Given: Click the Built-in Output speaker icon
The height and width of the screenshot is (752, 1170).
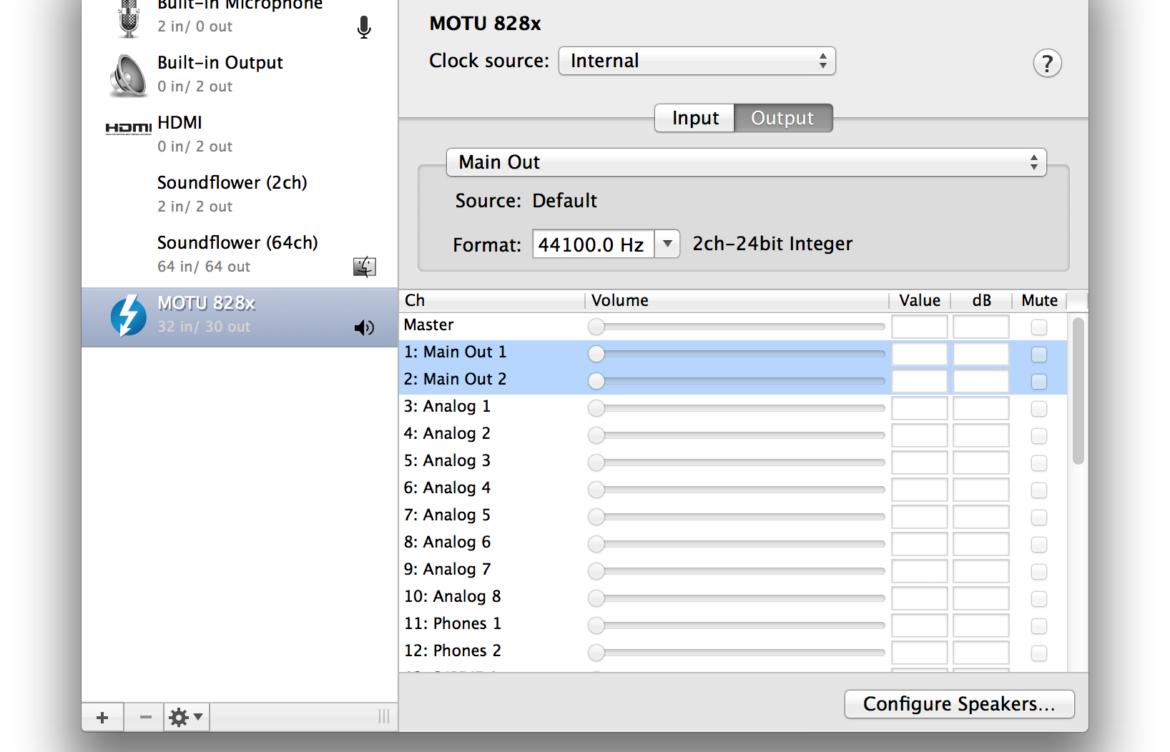Looking at the screenshot, I should (x=128, y=75).
